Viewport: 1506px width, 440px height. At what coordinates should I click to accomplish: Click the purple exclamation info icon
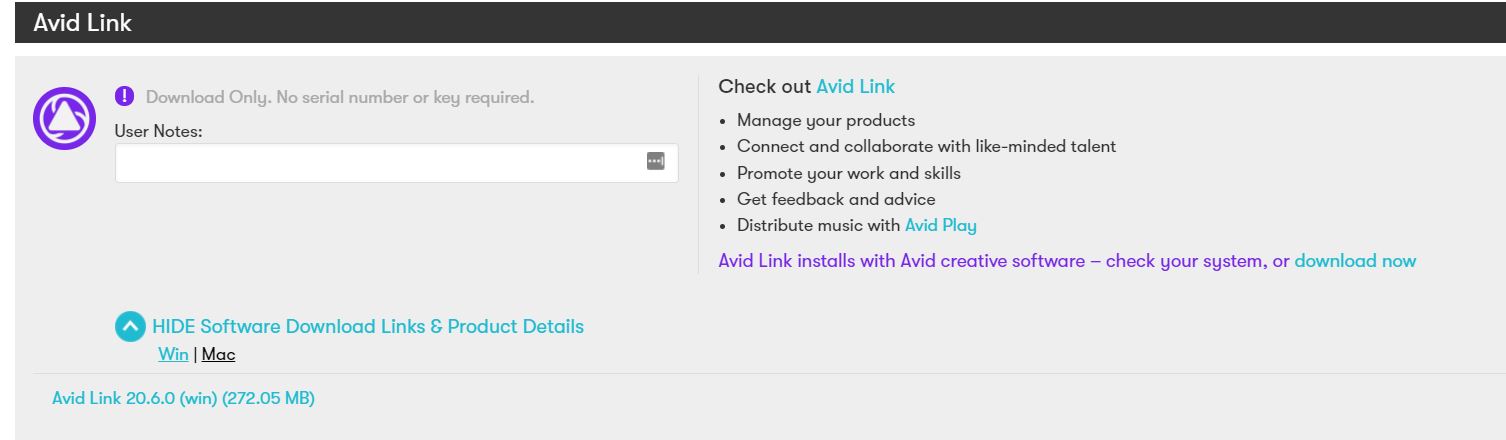point(124,96)
